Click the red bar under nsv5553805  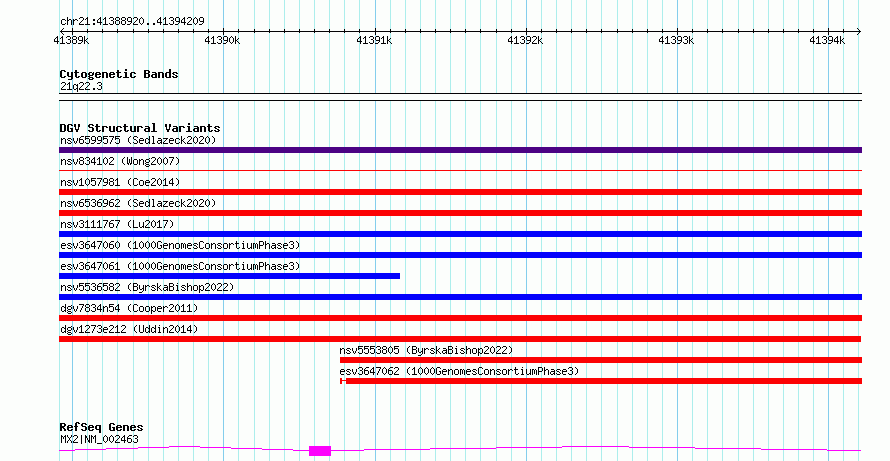click(601, 360)
